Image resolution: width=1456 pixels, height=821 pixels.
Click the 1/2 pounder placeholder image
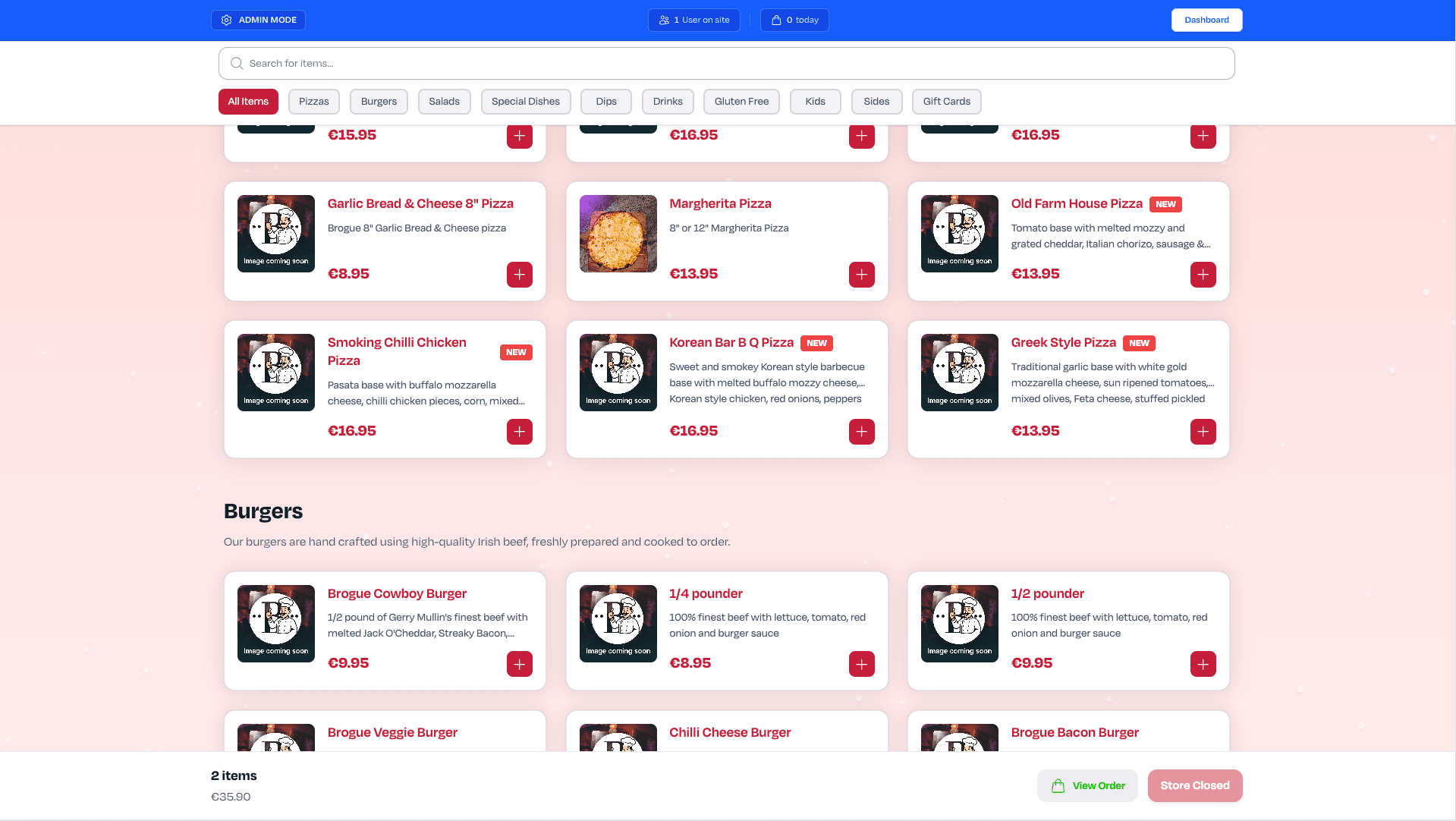click(x=960, y=624)
